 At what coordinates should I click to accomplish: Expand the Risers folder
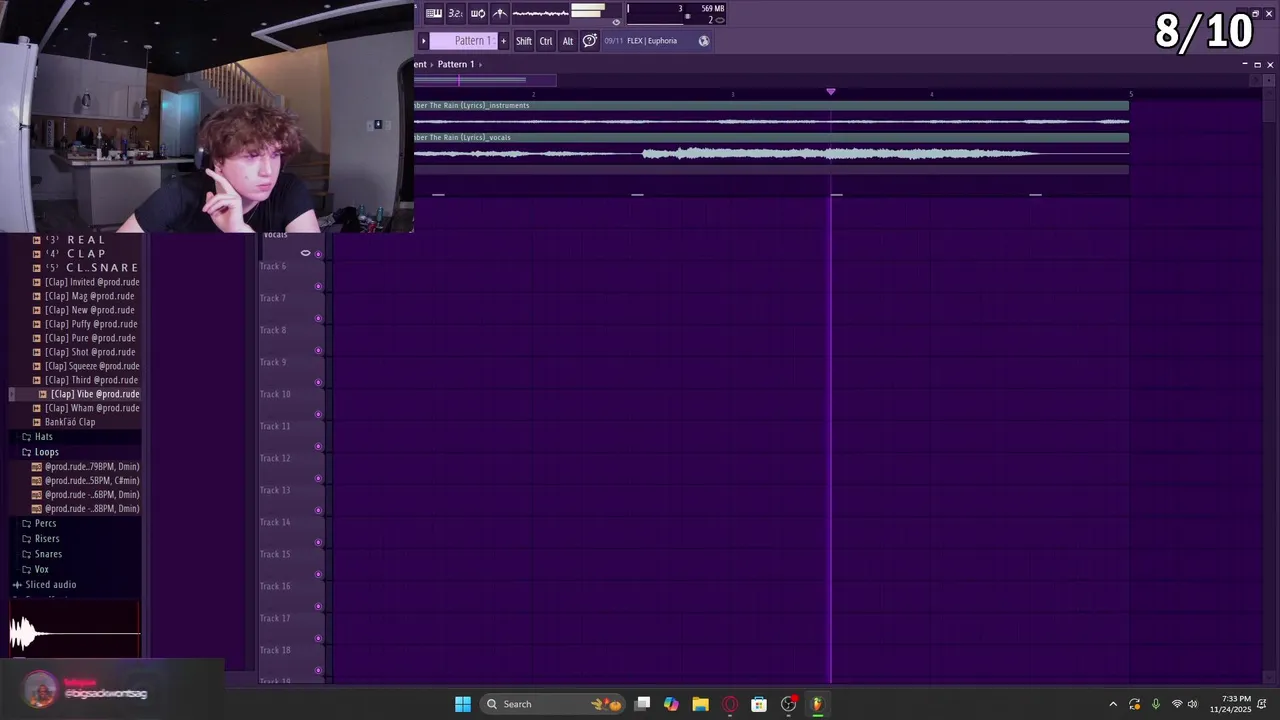click(x=41, y=539)
